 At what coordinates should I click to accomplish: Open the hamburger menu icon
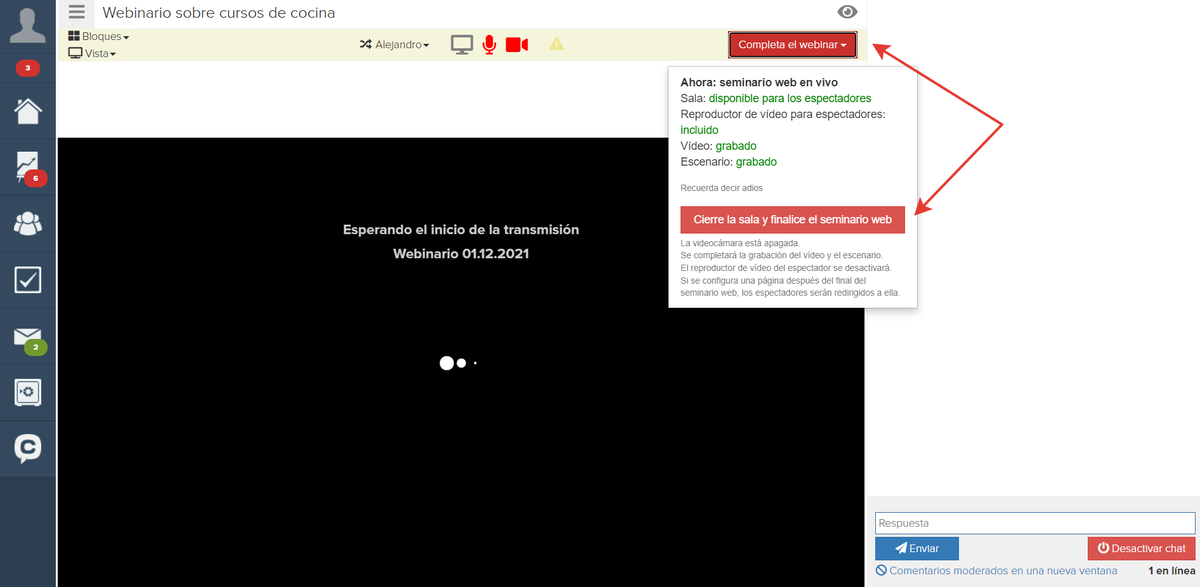(x=77, y=12)
